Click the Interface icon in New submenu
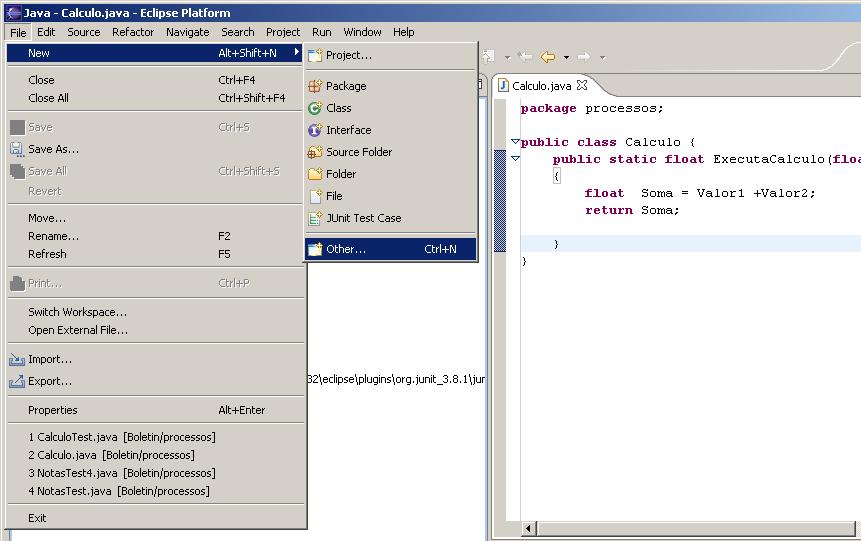This screenshot has height=541, width=861. (315, 130)
